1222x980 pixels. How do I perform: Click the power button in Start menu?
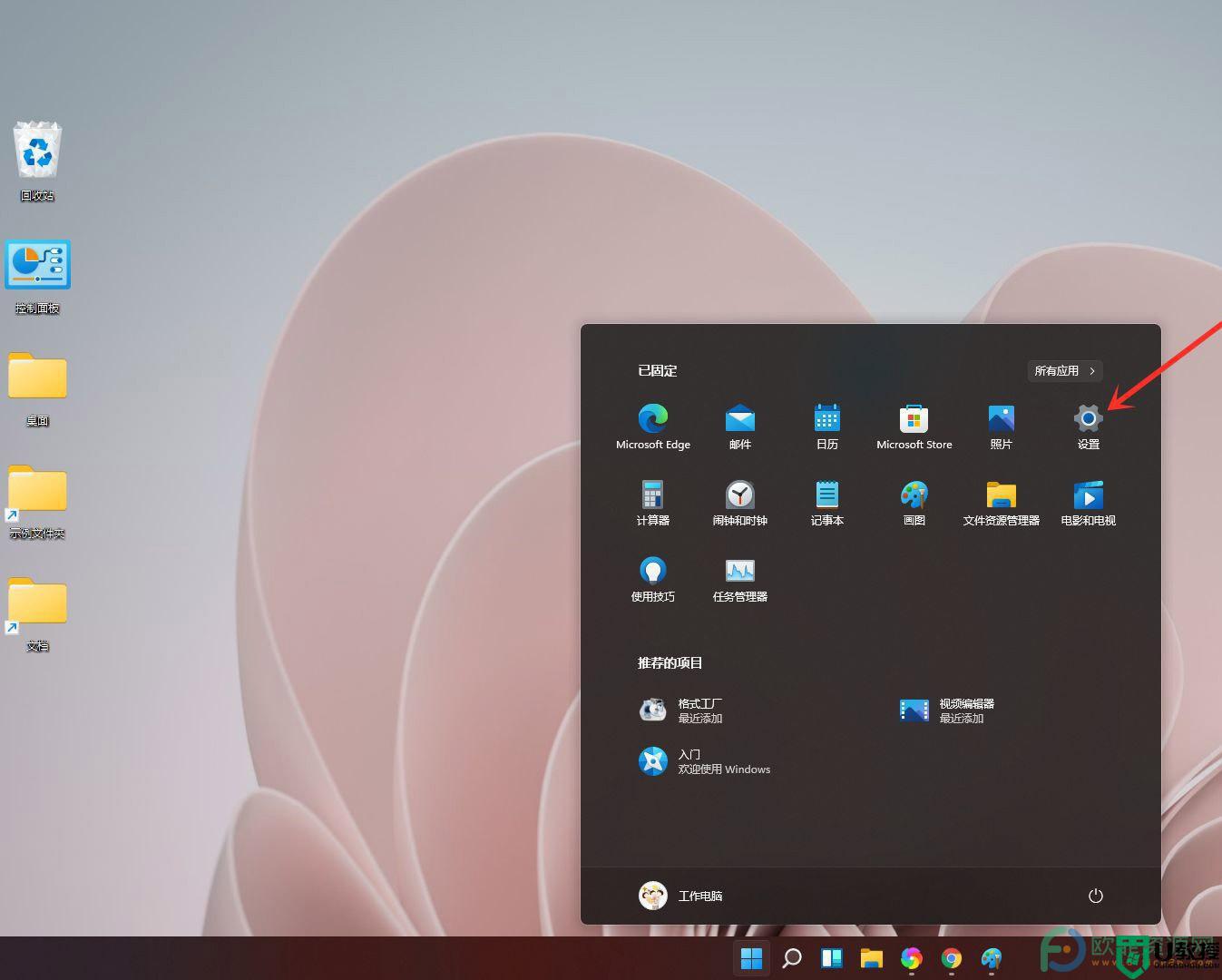point(1095,896)
